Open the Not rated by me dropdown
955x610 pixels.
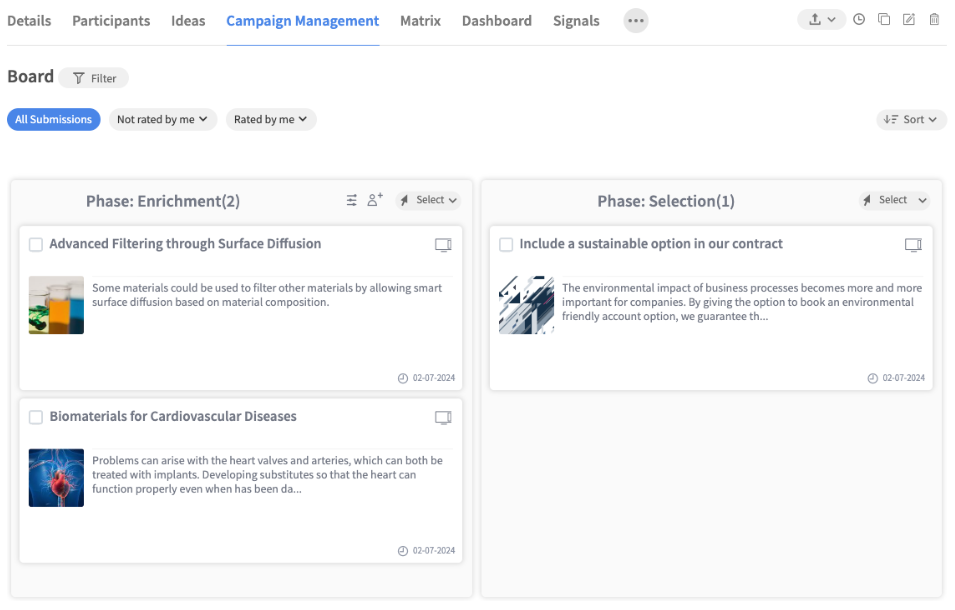click(163, 120)
